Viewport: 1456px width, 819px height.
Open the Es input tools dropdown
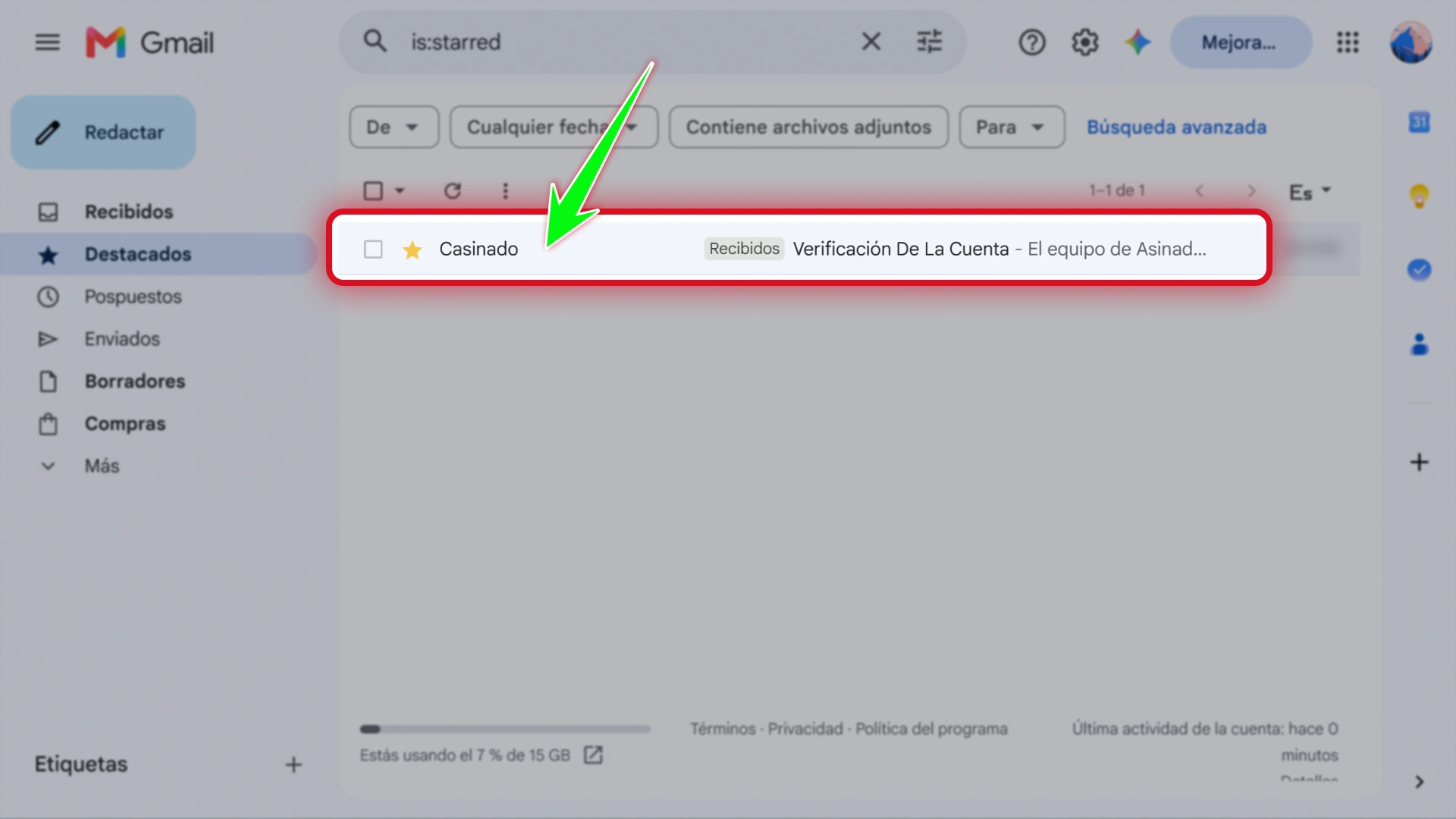tap(1310, 192)
